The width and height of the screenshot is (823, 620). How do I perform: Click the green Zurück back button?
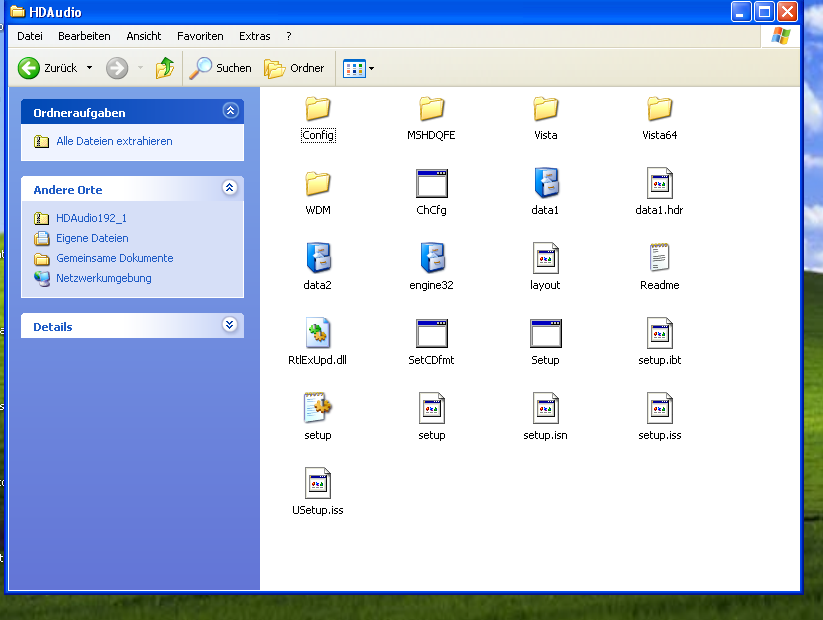48,68
